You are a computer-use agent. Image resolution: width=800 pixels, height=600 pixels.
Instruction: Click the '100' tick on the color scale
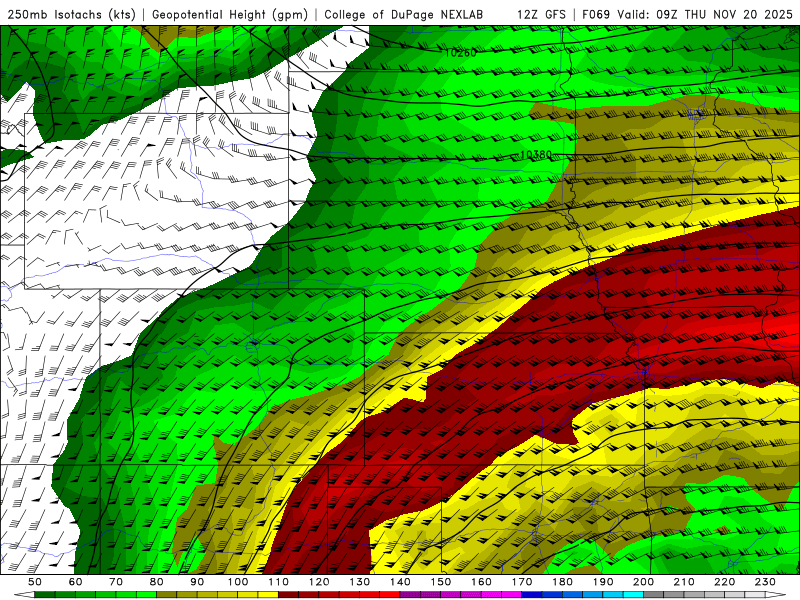click(x=238, y=582)
